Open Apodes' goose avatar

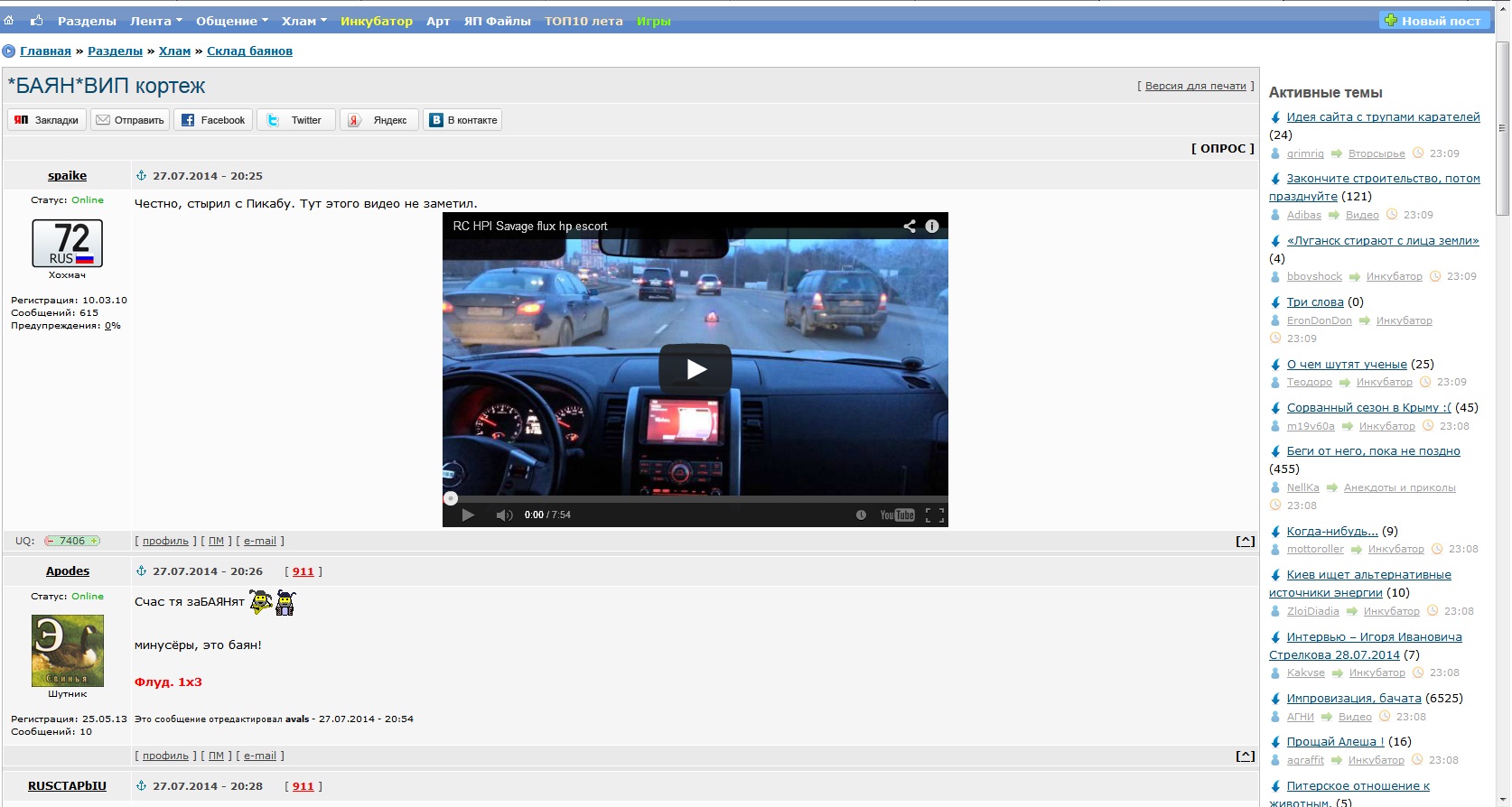coord(68,651)
